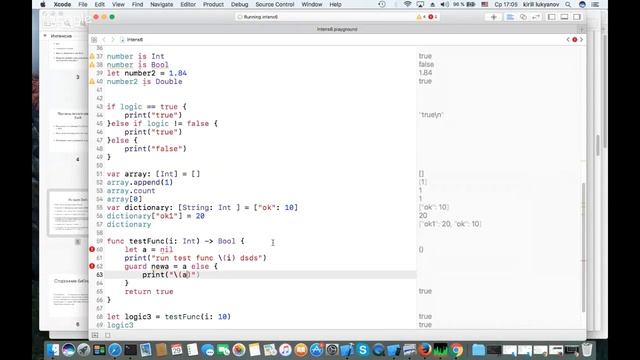Open Skype from the dock
Viewport: 640px width, 360px height.
(x=362, y=350)
